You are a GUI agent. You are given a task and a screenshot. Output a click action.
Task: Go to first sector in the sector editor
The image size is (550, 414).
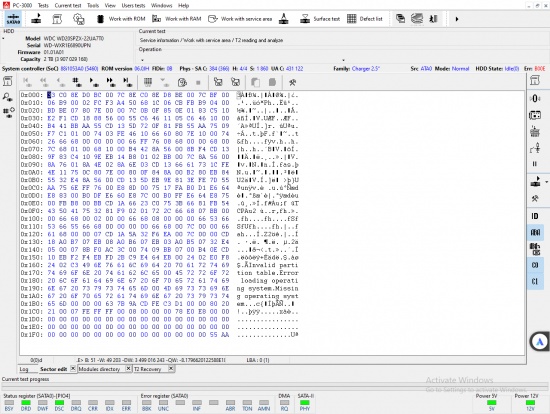[26, 82]
